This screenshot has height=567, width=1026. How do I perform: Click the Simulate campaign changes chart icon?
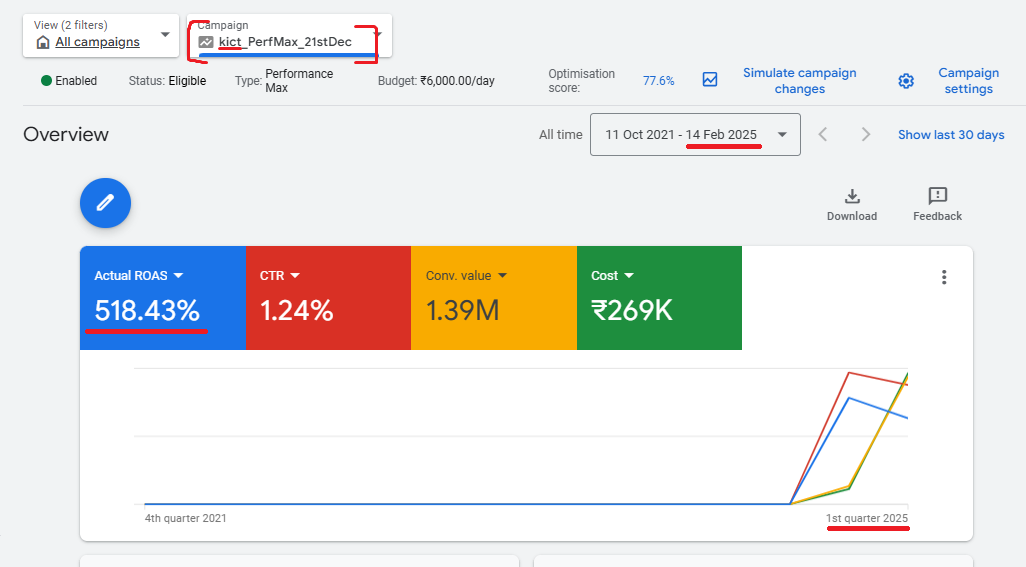[x=710, y=80]
